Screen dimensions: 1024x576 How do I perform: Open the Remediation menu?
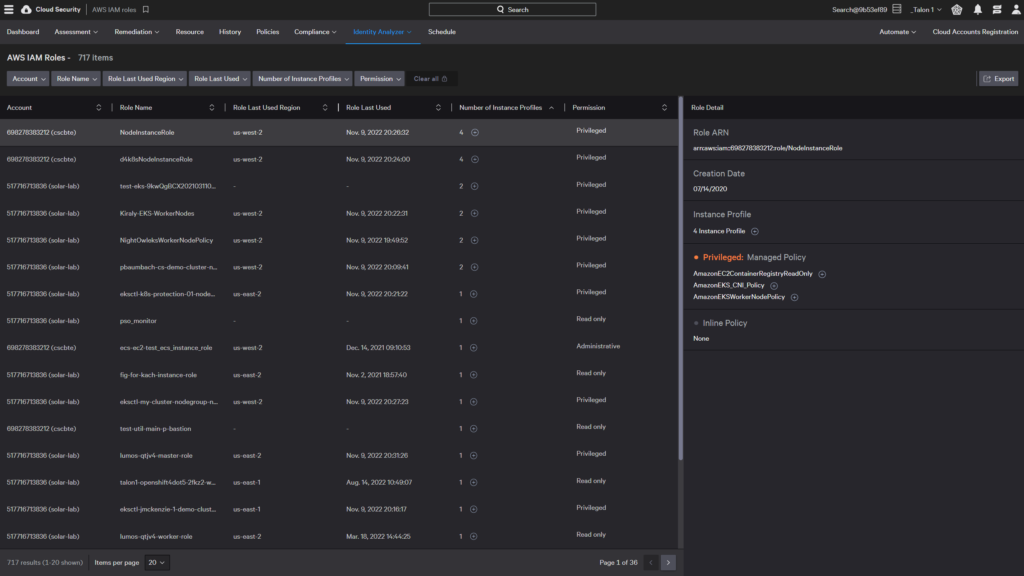(x=136, y=32)
